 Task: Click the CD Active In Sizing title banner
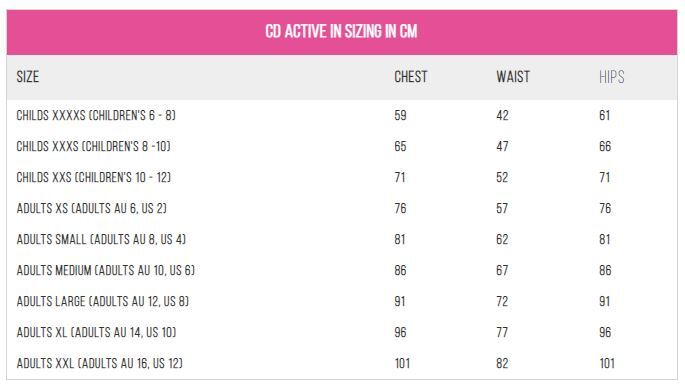click(342, 32)
